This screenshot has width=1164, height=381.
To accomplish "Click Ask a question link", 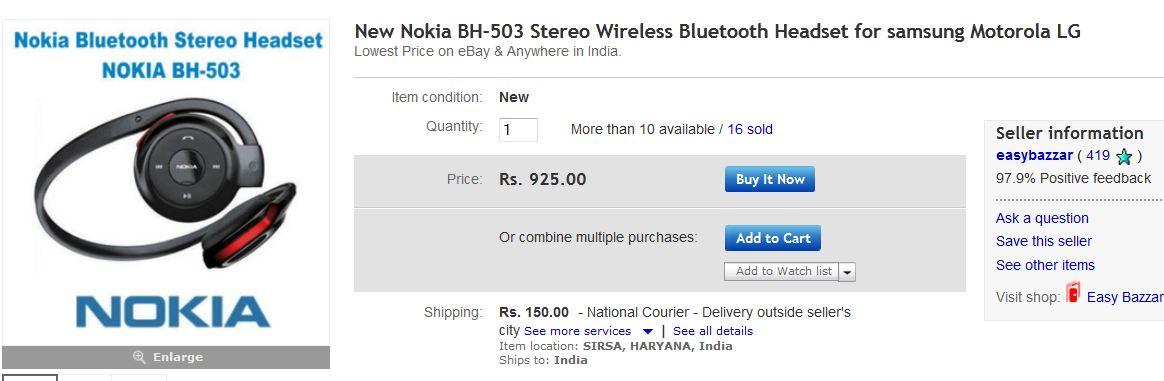I will [1042, 218].
